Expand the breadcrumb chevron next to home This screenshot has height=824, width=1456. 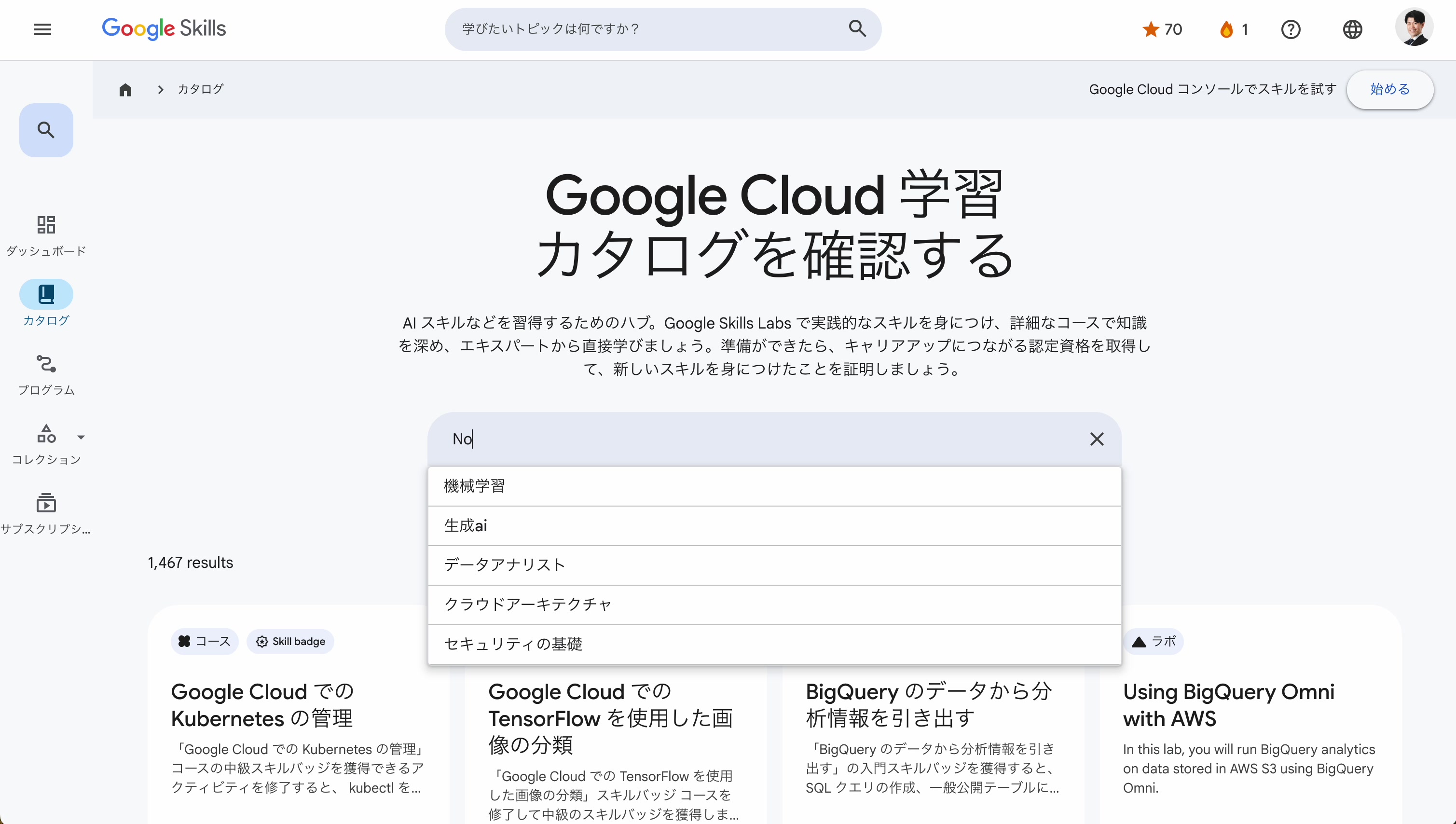tap(160, 89)
